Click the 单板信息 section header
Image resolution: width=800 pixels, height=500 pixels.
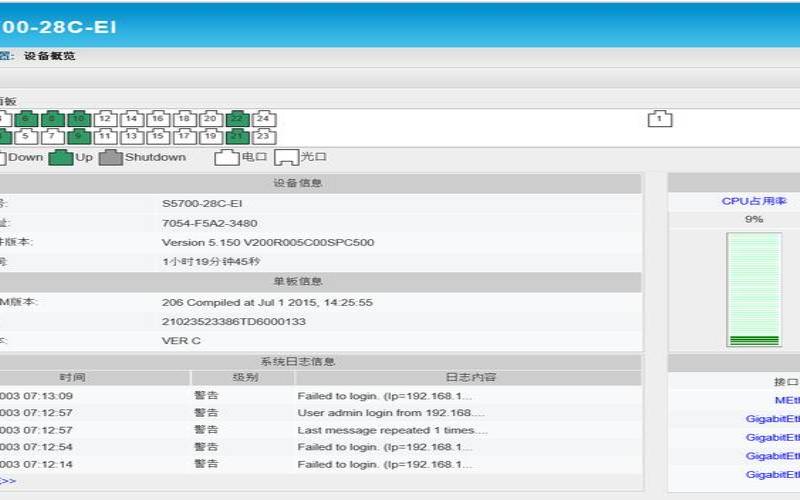[297, 281]
